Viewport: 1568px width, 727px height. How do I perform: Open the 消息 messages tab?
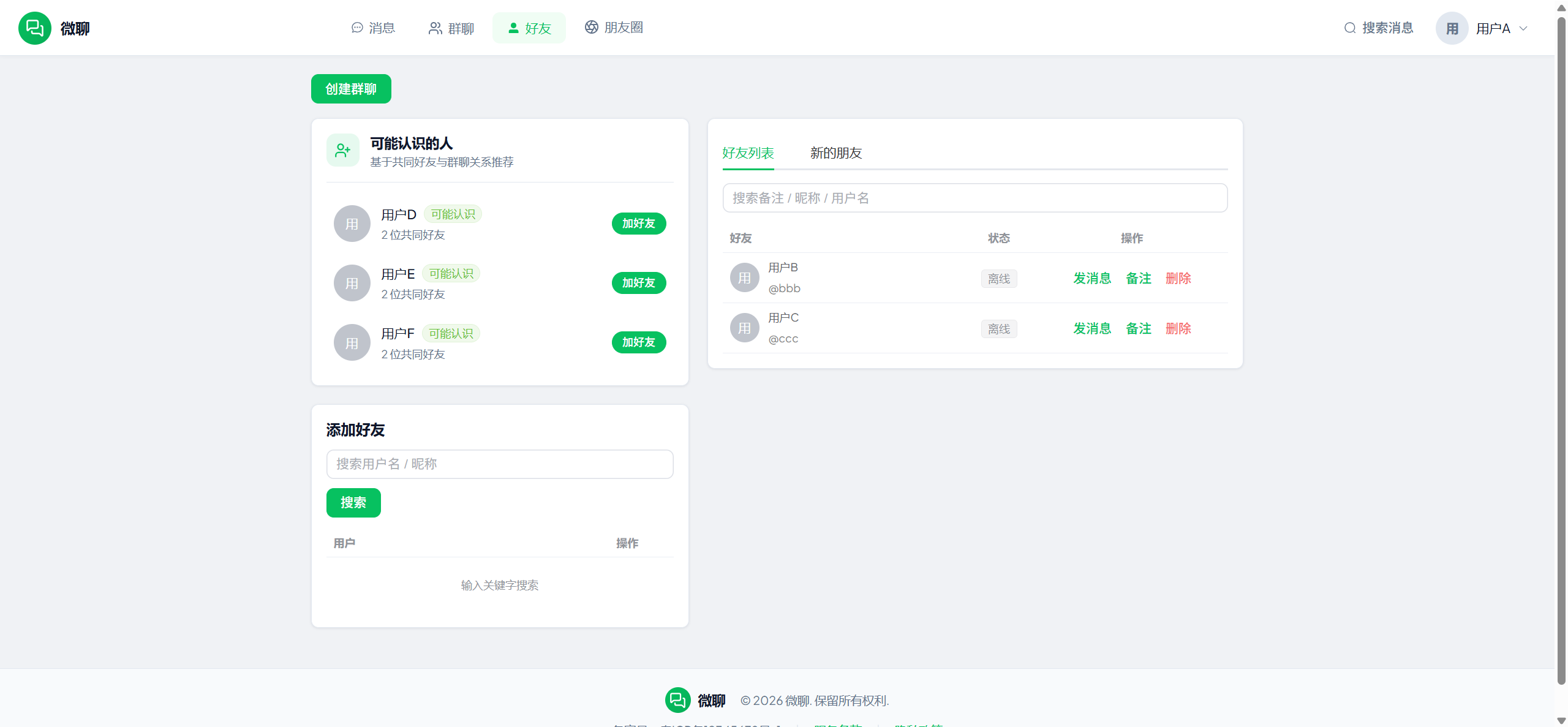373,28
